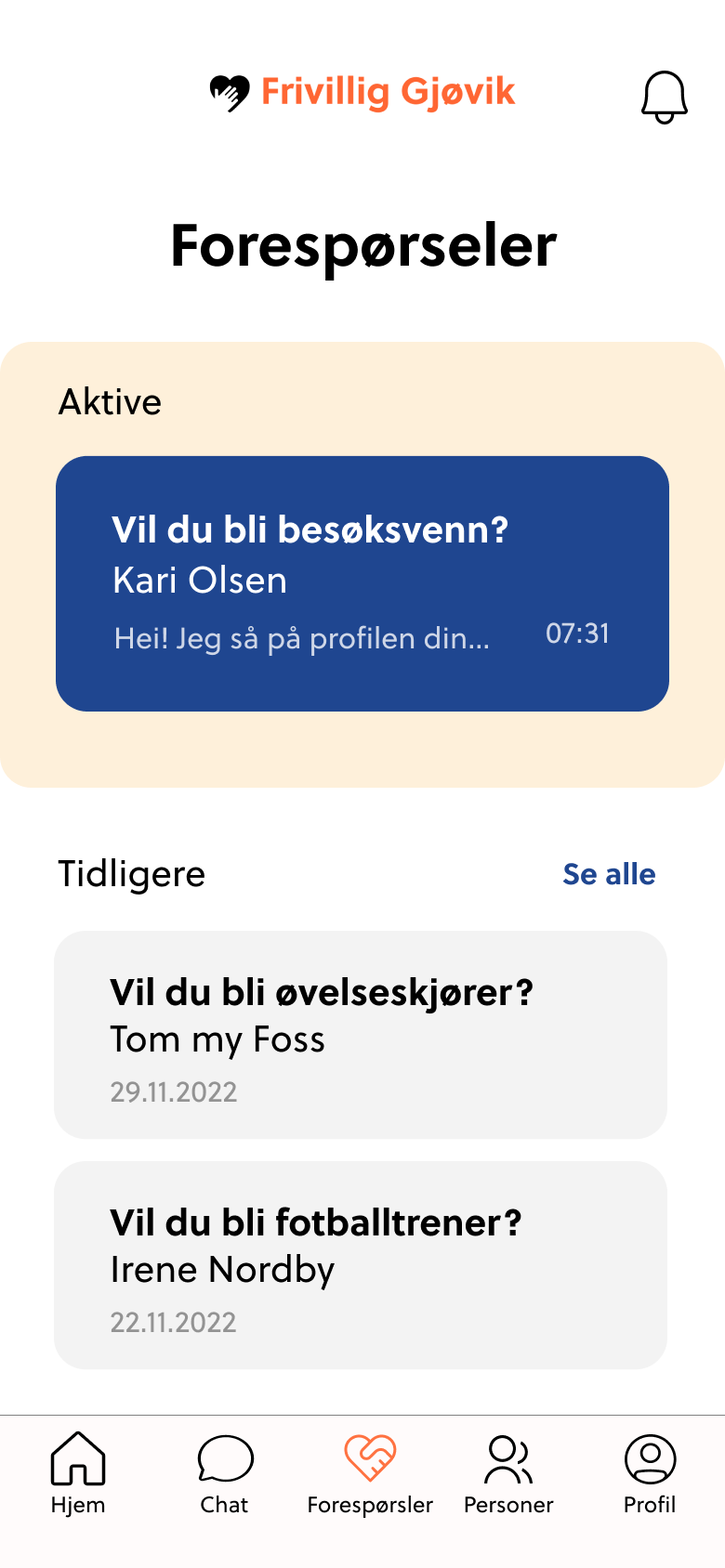Tap the Profil tab label
Screen dimensions: 725x1568
point(650,1505)
